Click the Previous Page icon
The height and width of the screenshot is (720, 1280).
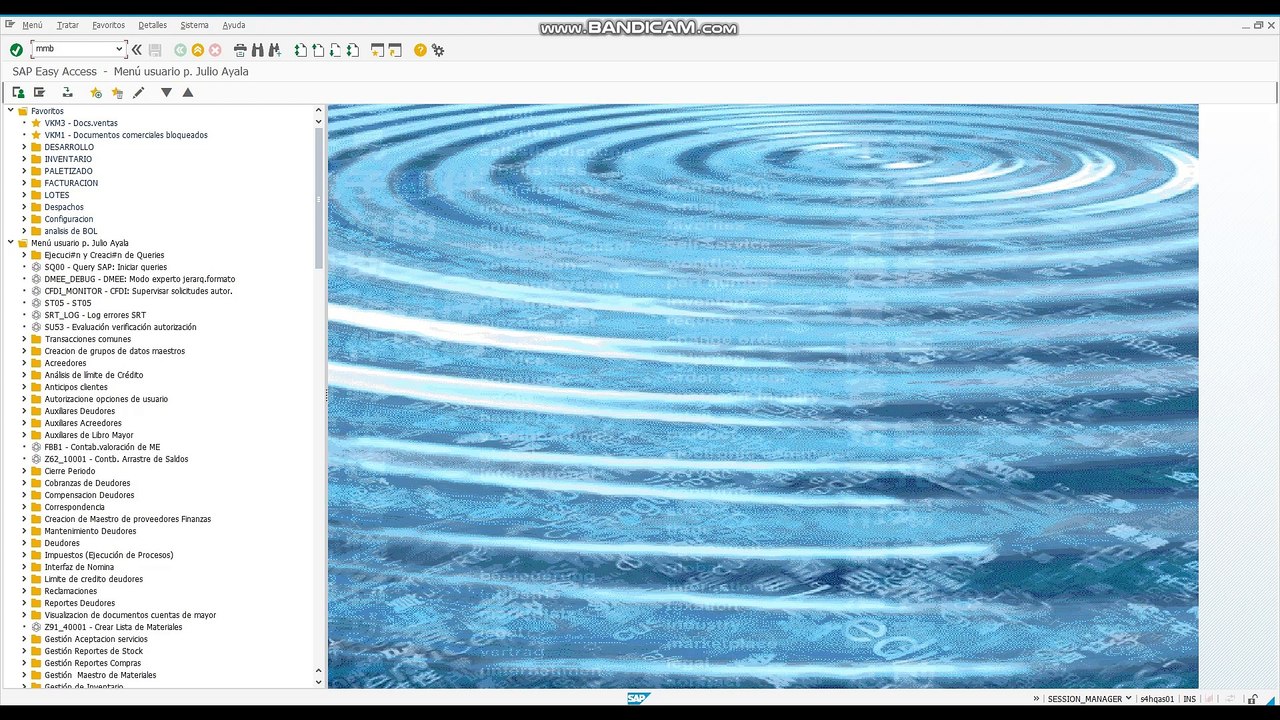pyautogui.click(x=317, y=50)
